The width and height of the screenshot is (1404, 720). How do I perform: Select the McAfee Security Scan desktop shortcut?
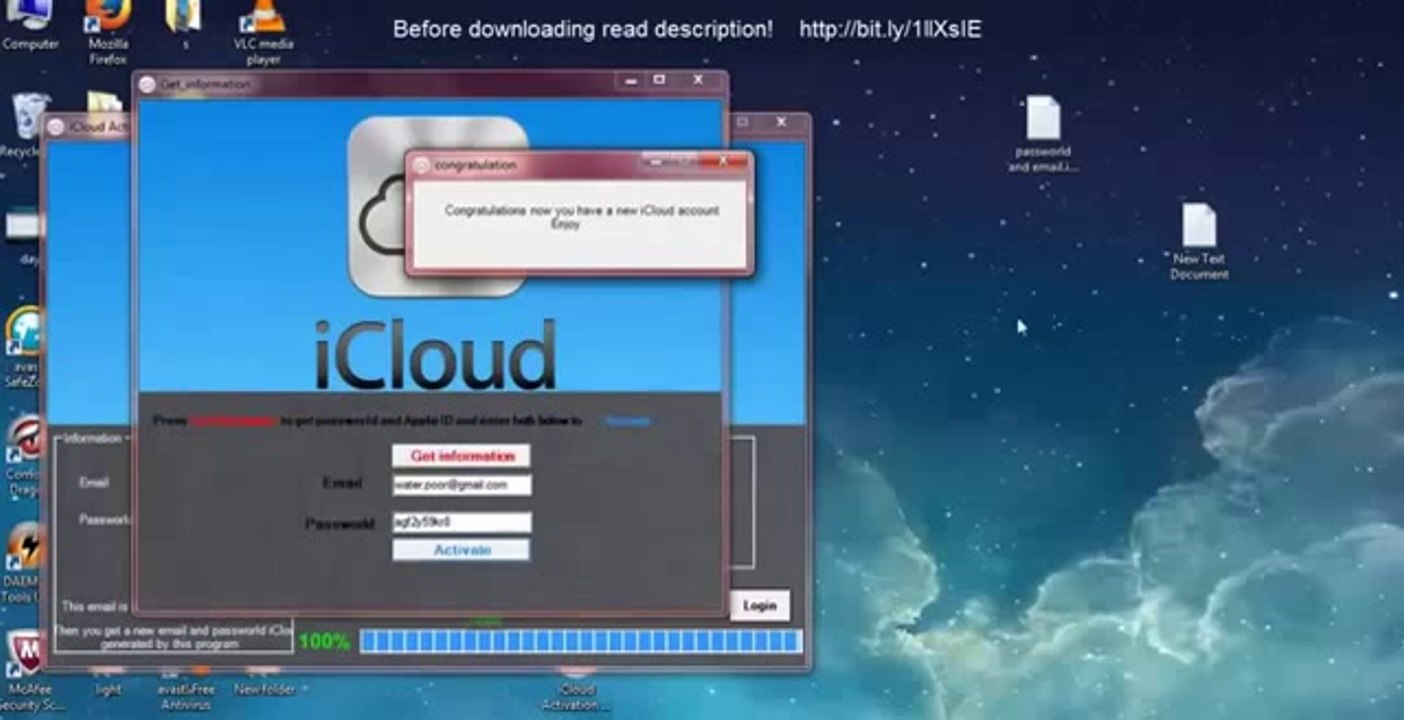point(32,668)
